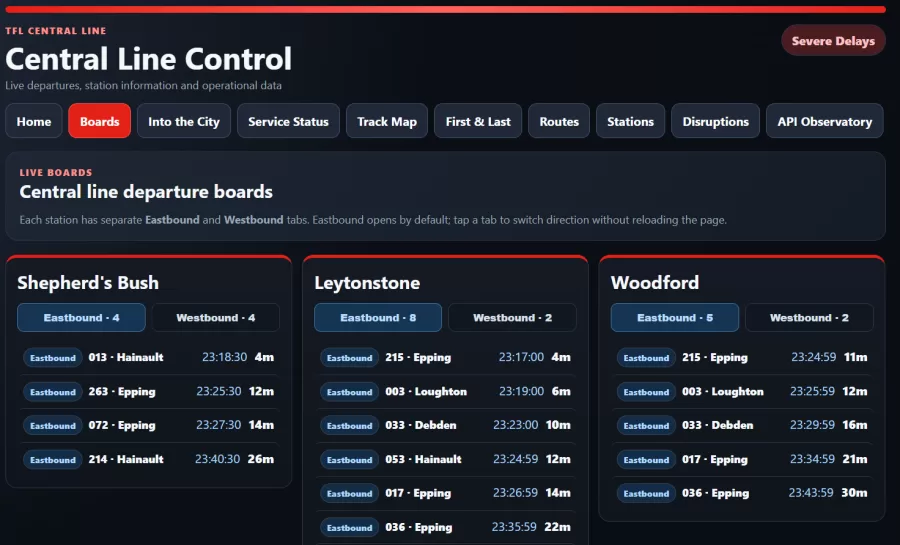Go to the Stations tab

coord(630,121)
